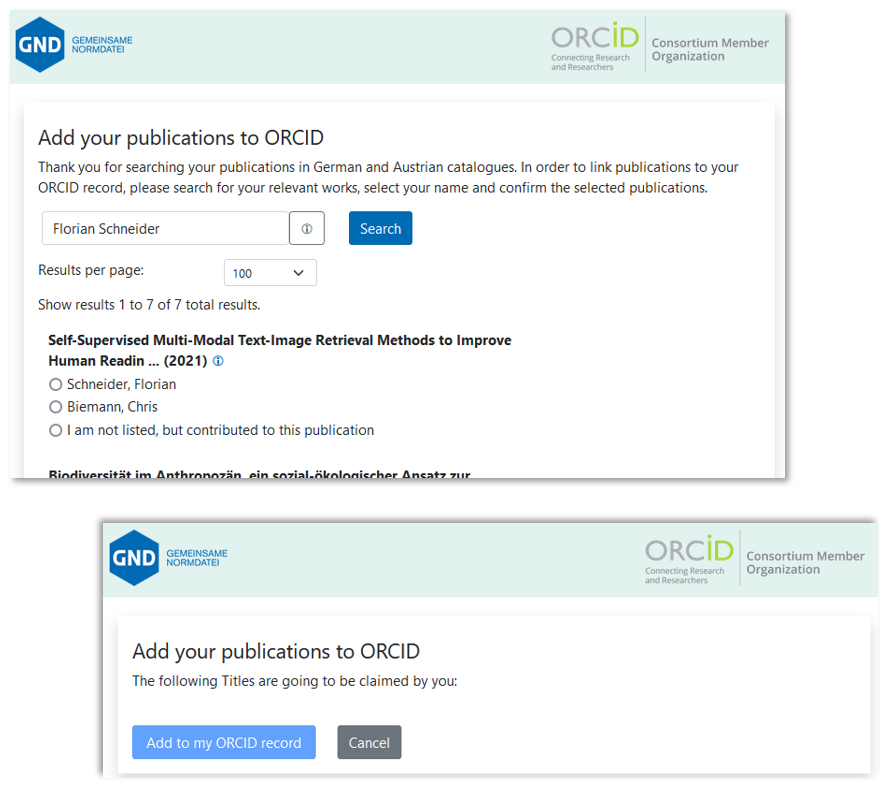Click 'Gemeinsame Normdatei' text on the search page
The image size is (889, 792).
(x=102, y=45)
